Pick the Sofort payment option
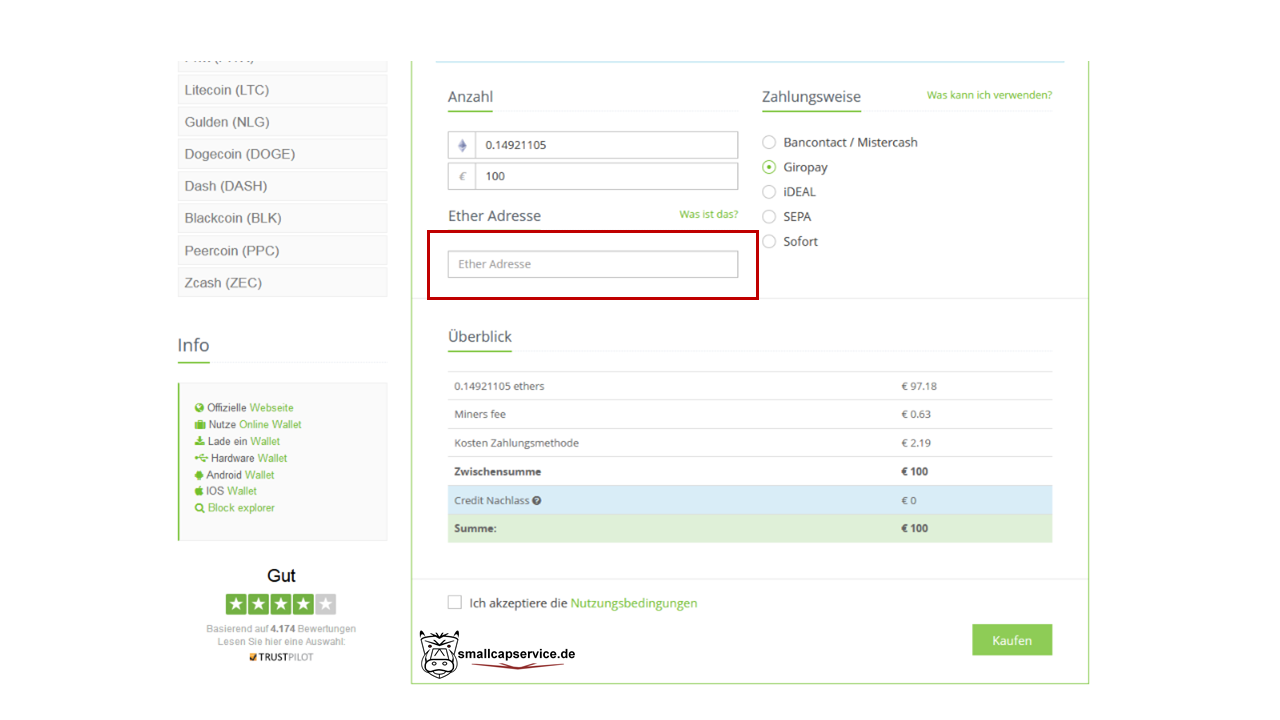The image size is (1280, 720). click(x=769, y=241)
